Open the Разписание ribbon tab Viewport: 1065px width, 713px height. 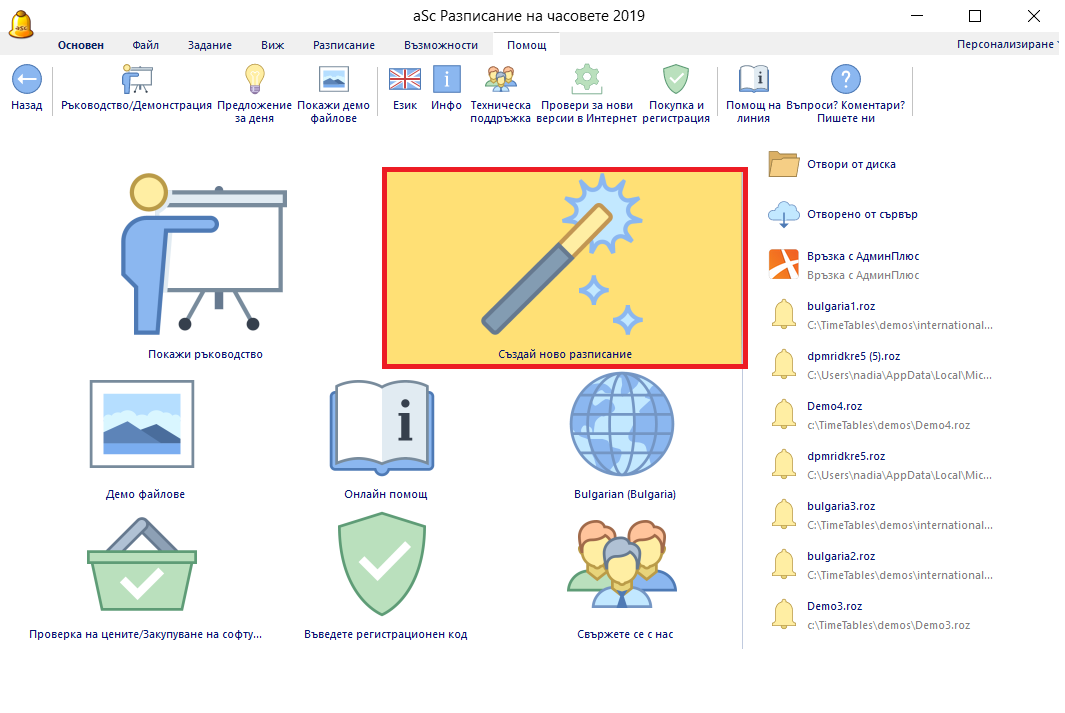344,45
